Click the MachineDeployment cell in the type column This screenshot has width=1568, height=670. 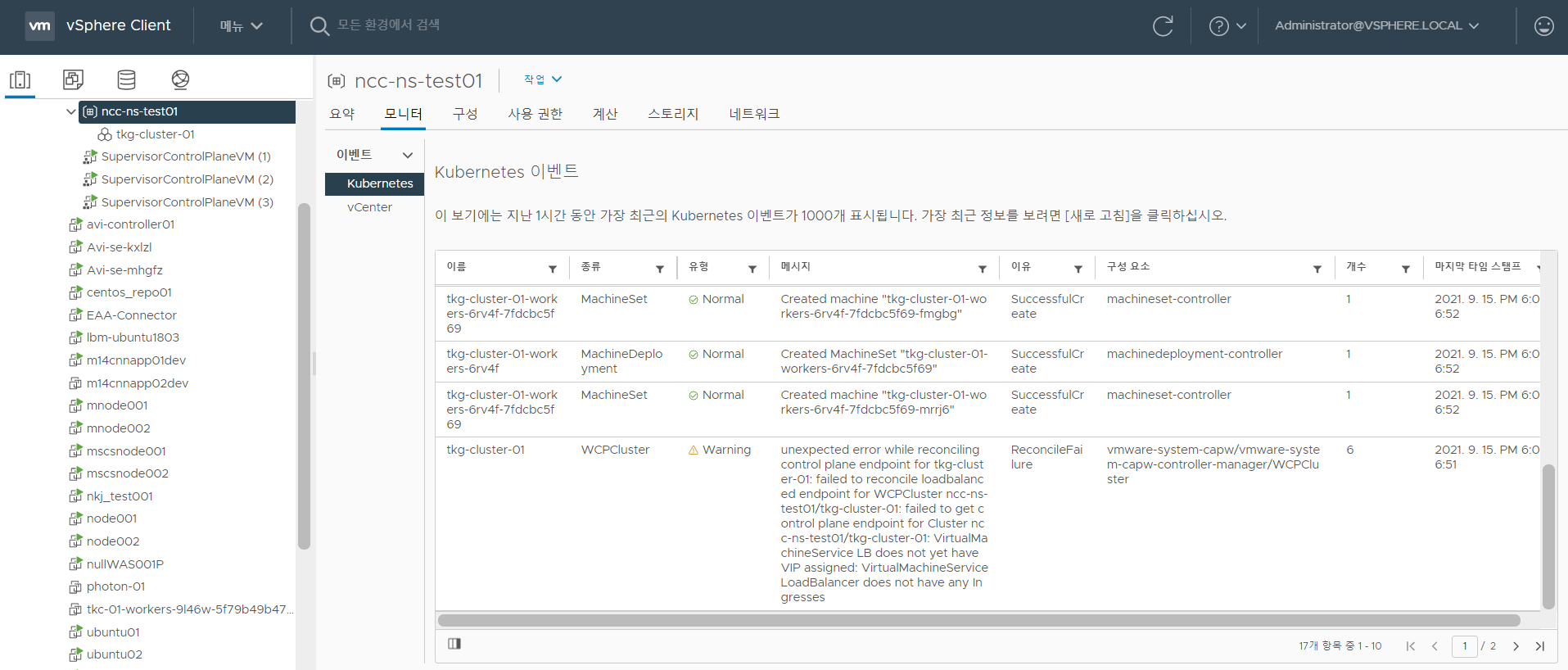tap(621, 361)
